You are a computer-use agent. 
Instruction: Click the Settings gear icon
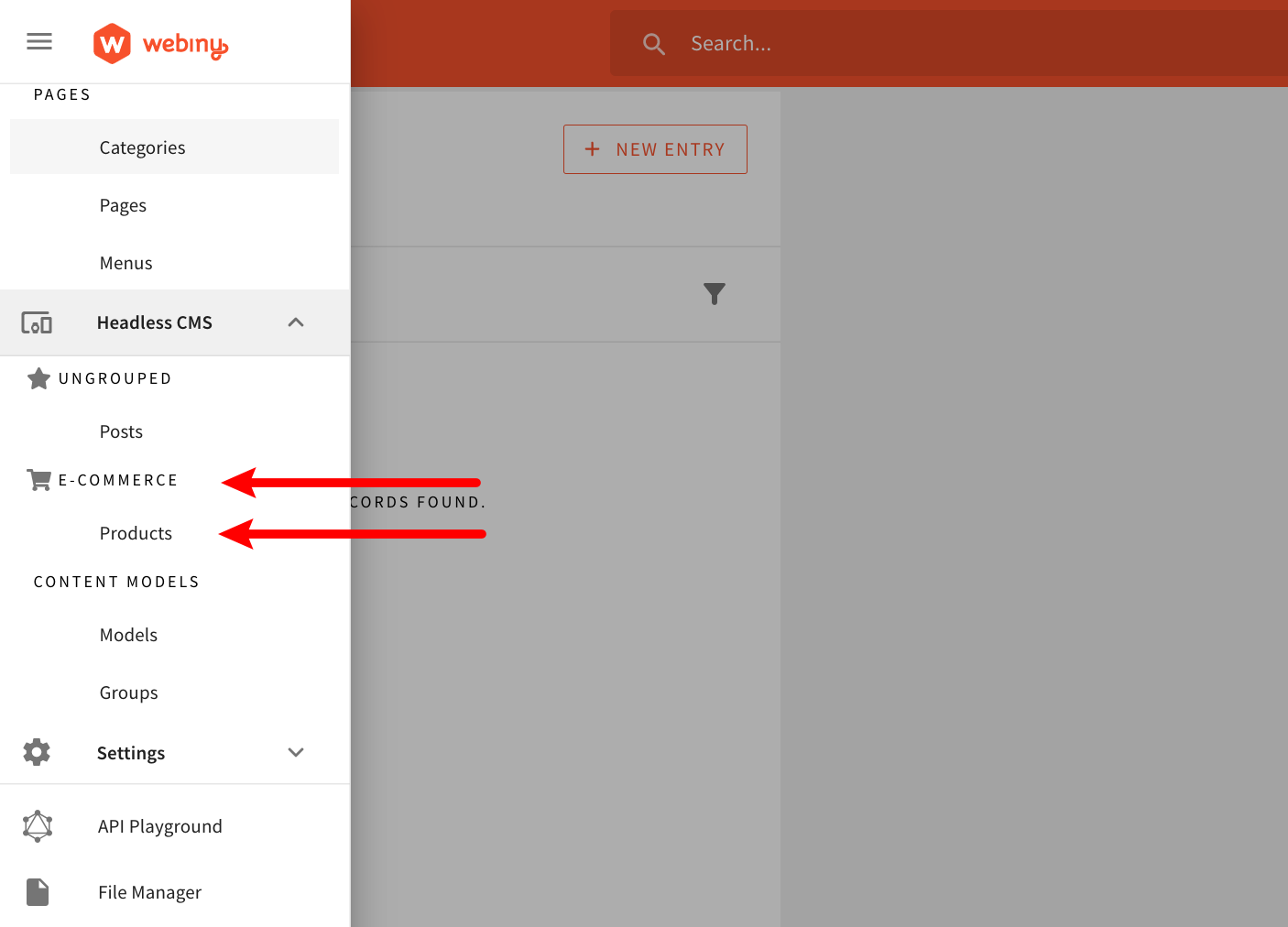[x=37, y=752]
